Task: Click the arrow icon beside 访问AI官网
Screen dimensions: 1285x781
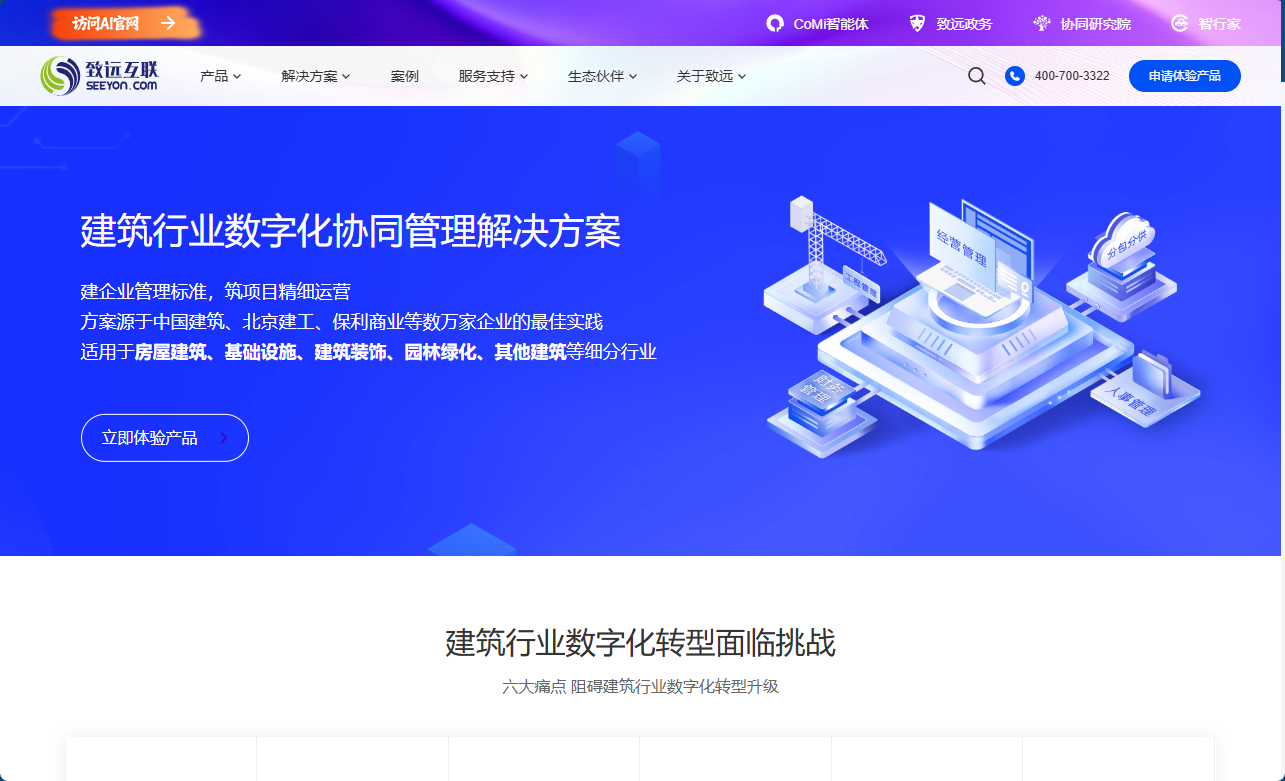Action: tap(168, 23)
